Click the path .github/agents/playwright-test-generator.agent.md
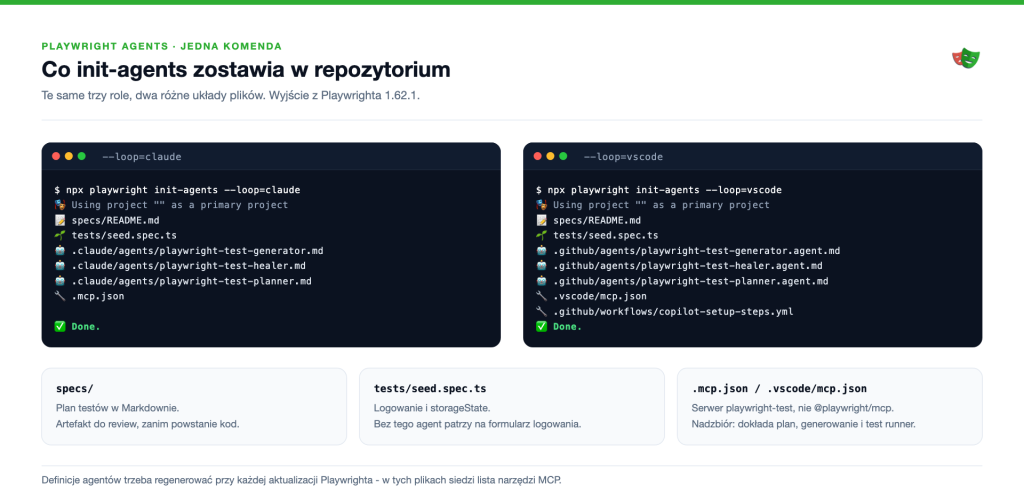The image size is (1024, 501). (x=697, y=251)
